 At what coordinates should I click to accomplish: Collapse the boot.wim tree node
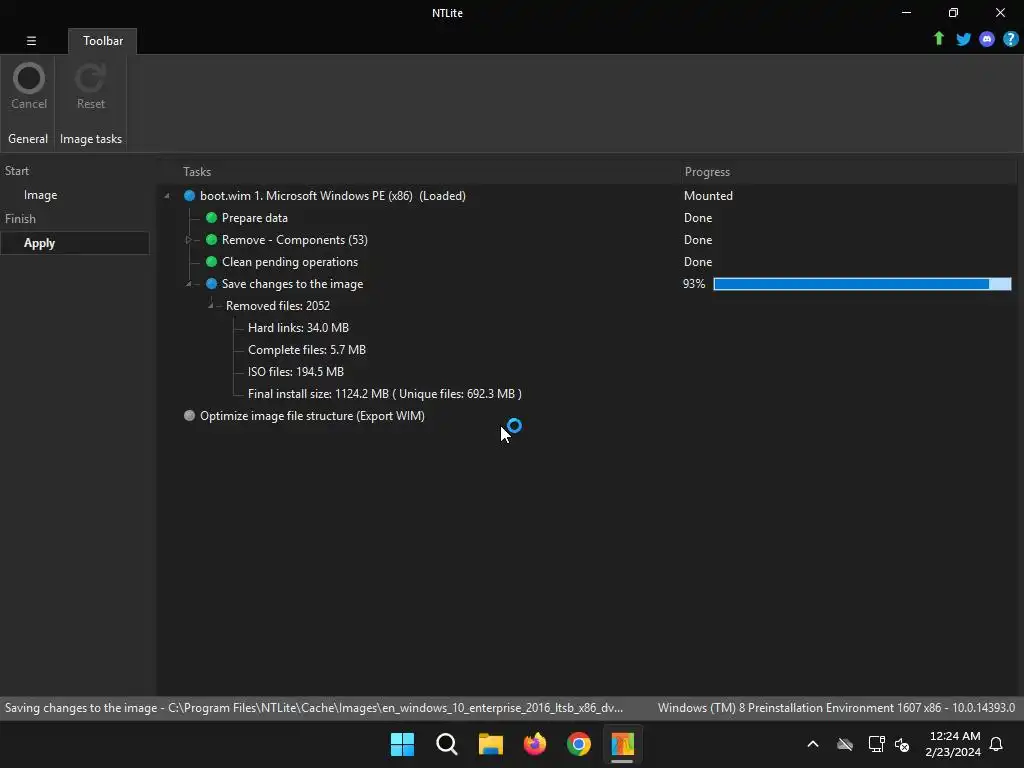167,196
